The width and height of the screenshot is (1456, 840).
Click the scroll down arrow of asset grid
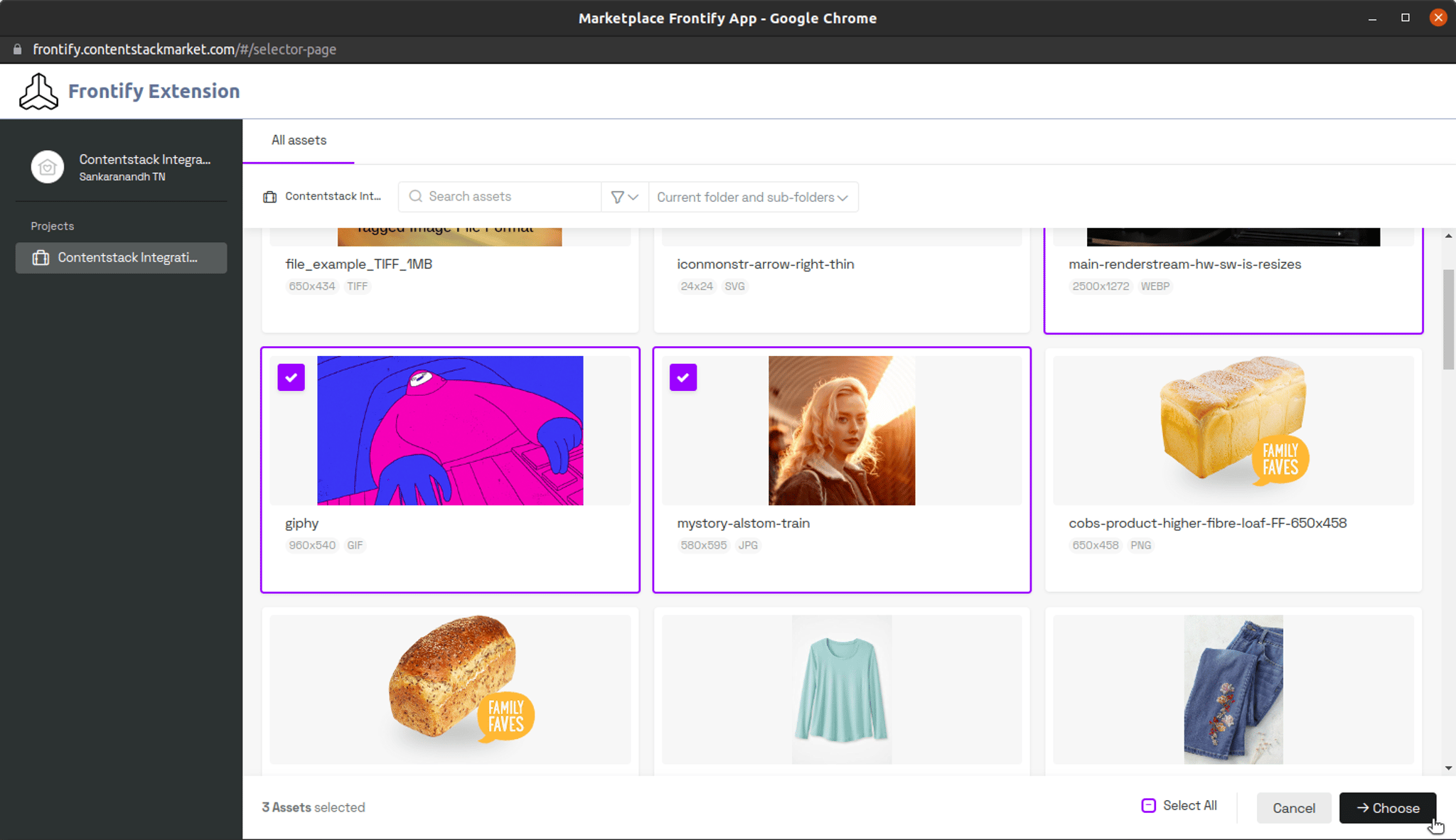(x=1448, y=768)
